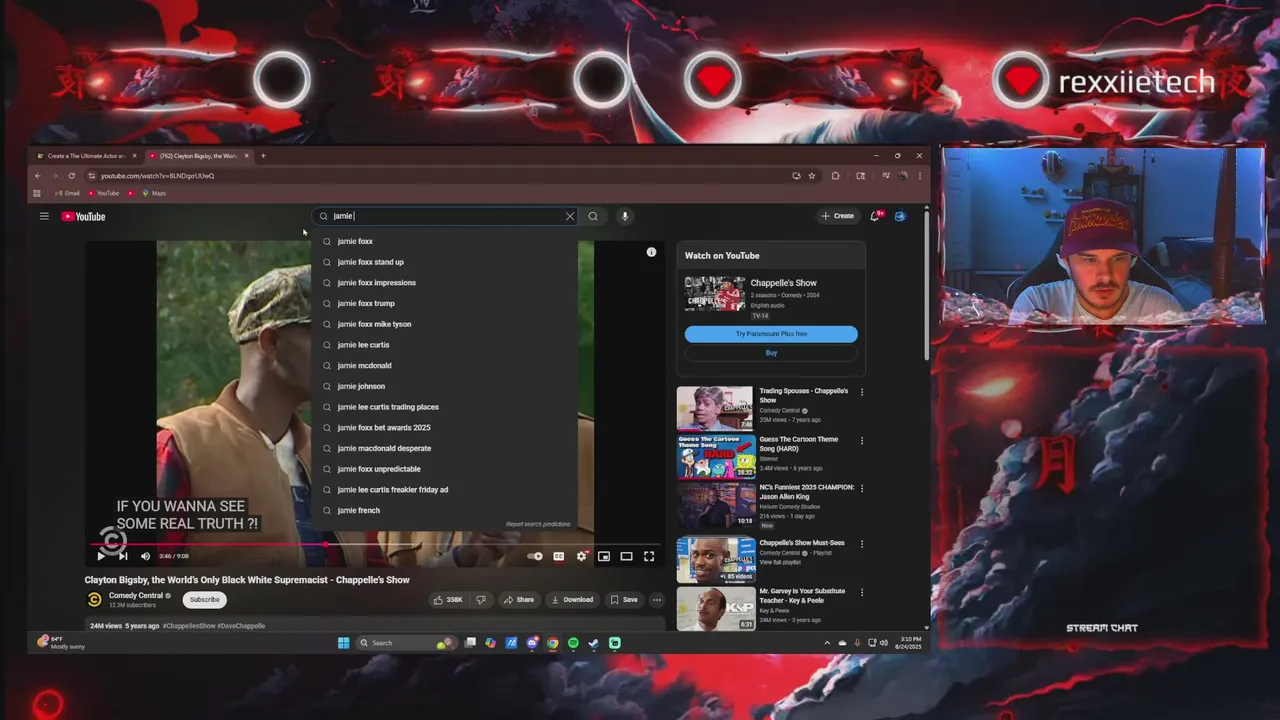Screen dimensions: 1280x720
Task: Open a new browser tab
Action: pyautogui.click(x=263, y=156)
